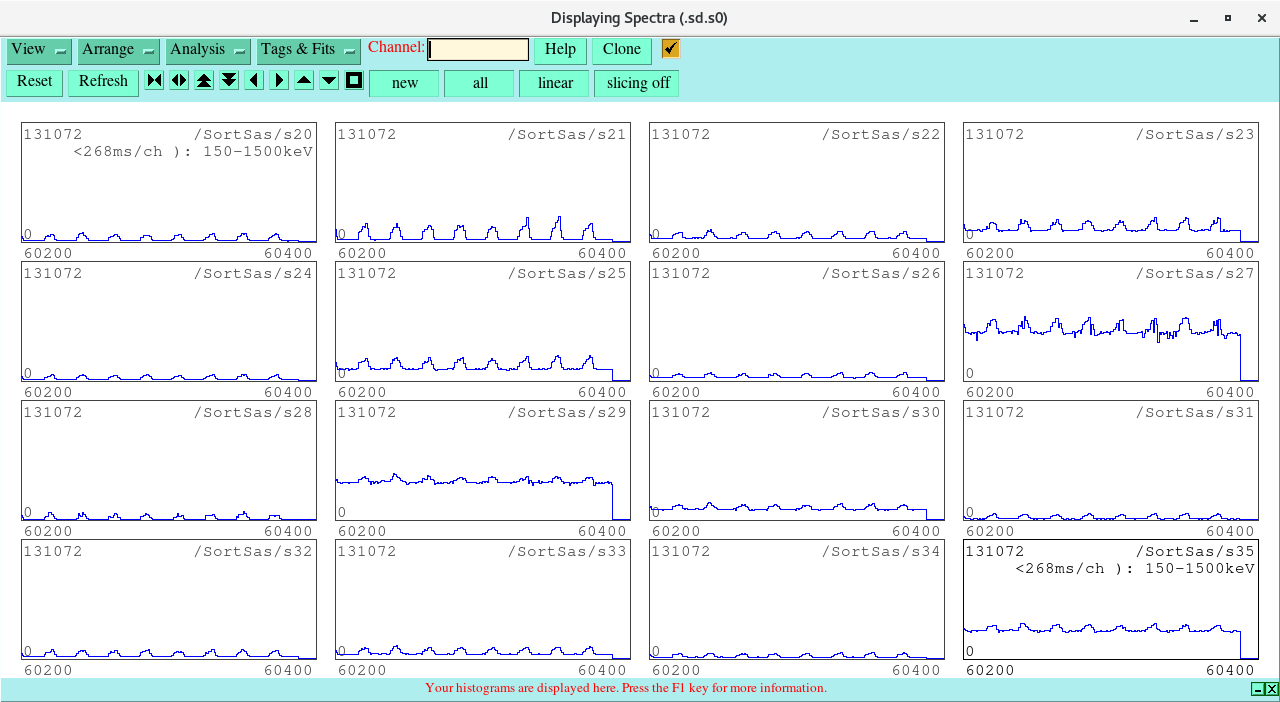The height and width of the screenshot is (702, 1280).
Task: Open the Tags & Fits dropdown
Action: pyautogui.click(x=308, y=50)
